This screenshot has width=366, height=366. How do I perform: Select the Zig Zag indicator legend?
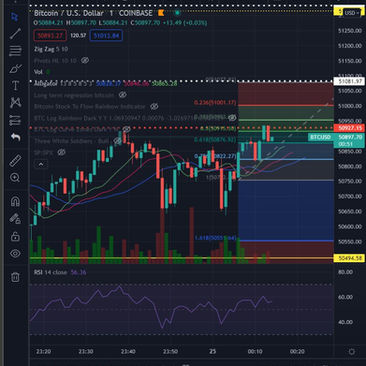pos(51,49)
